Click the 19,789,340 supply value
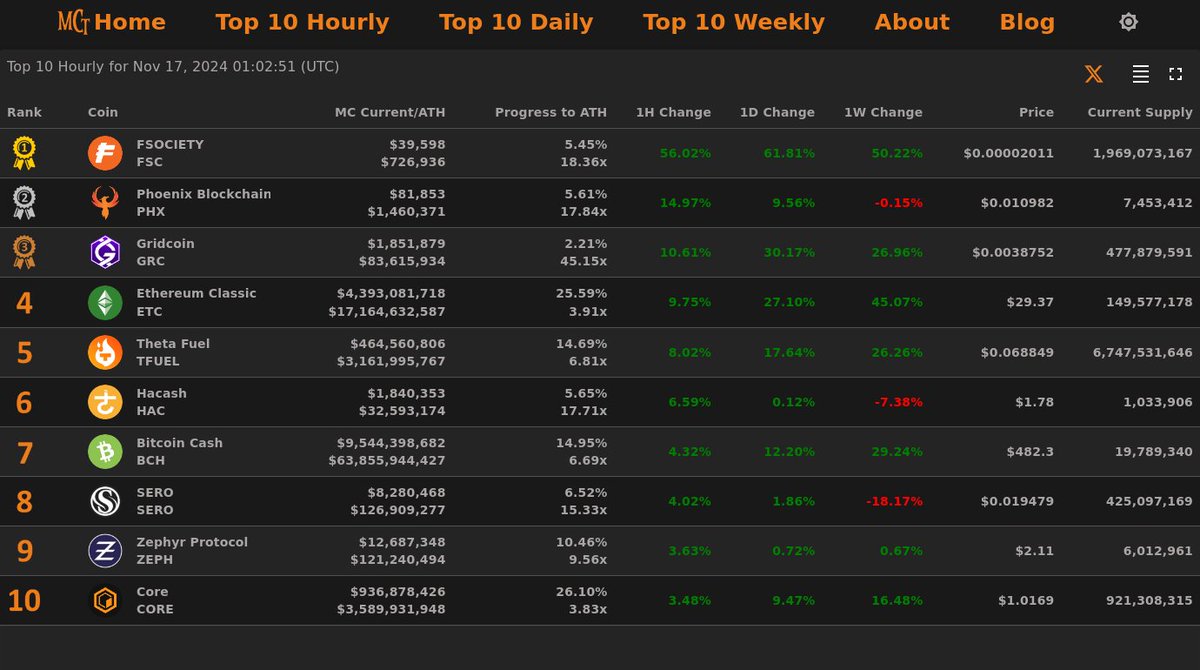The height and width of the screenshot is (670, 1200). 1151,452
